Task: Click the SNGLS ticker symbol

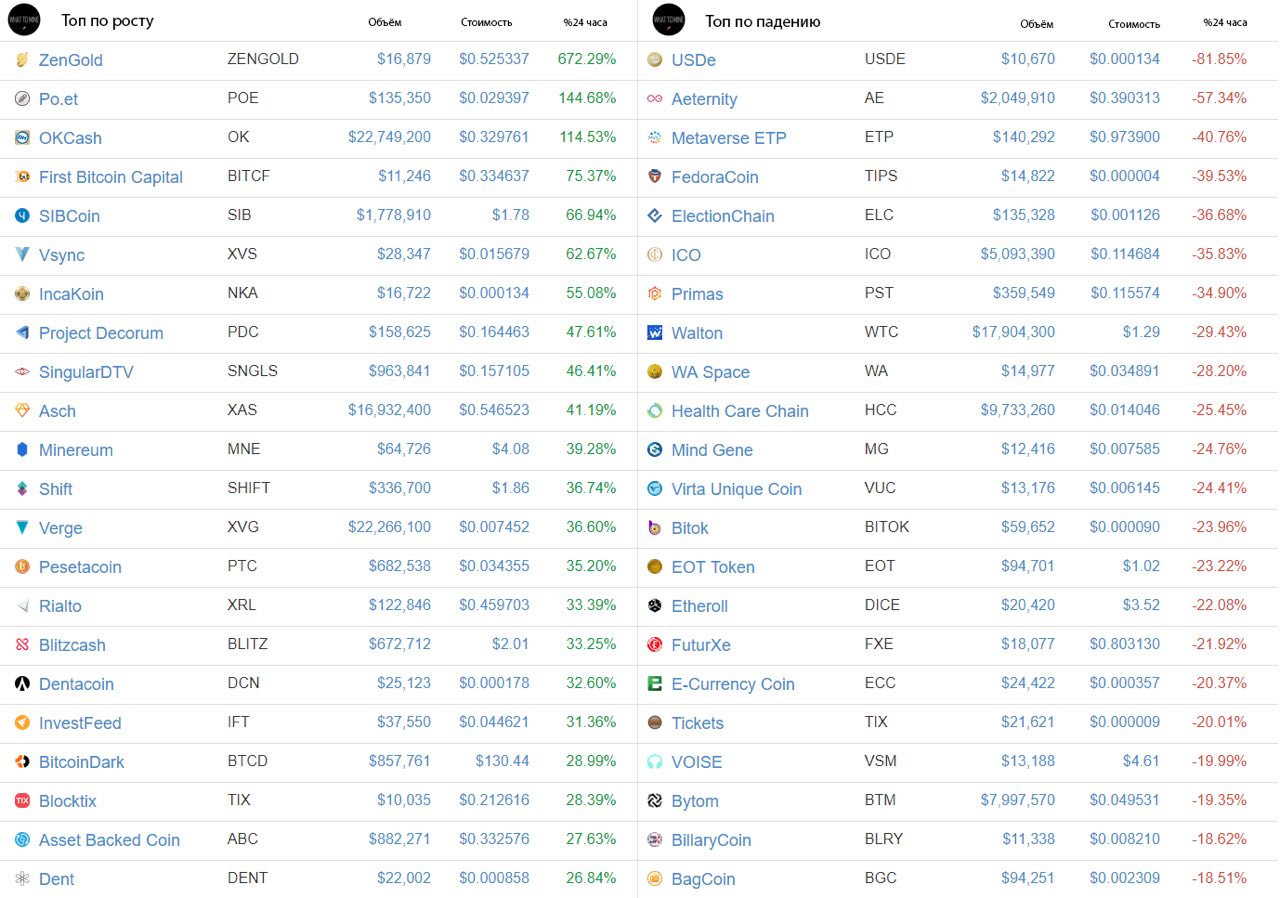Action: pyautogui.click(x=253, y=371)
